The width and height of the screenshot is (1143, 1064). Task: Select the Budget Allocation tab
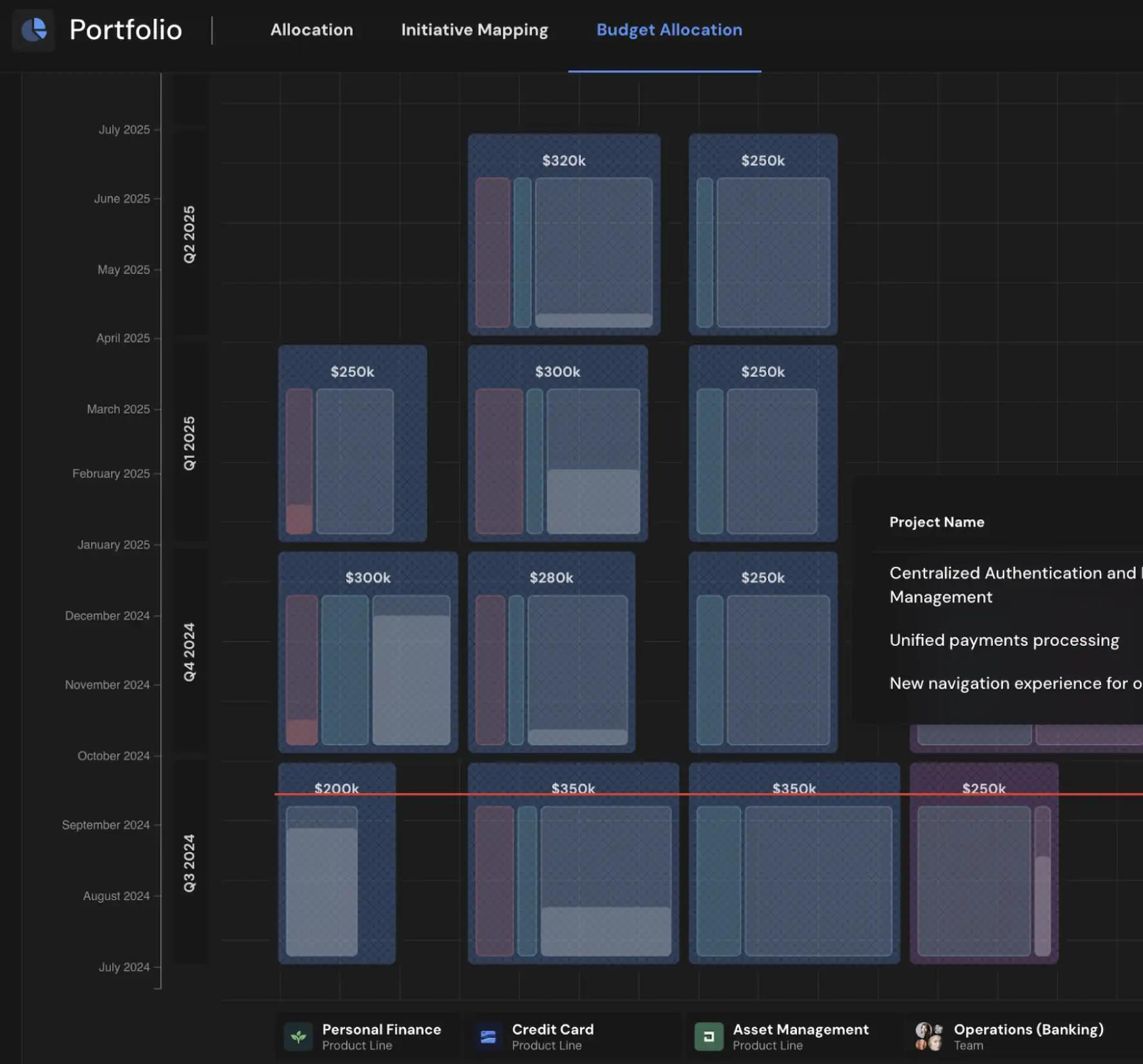669,30
